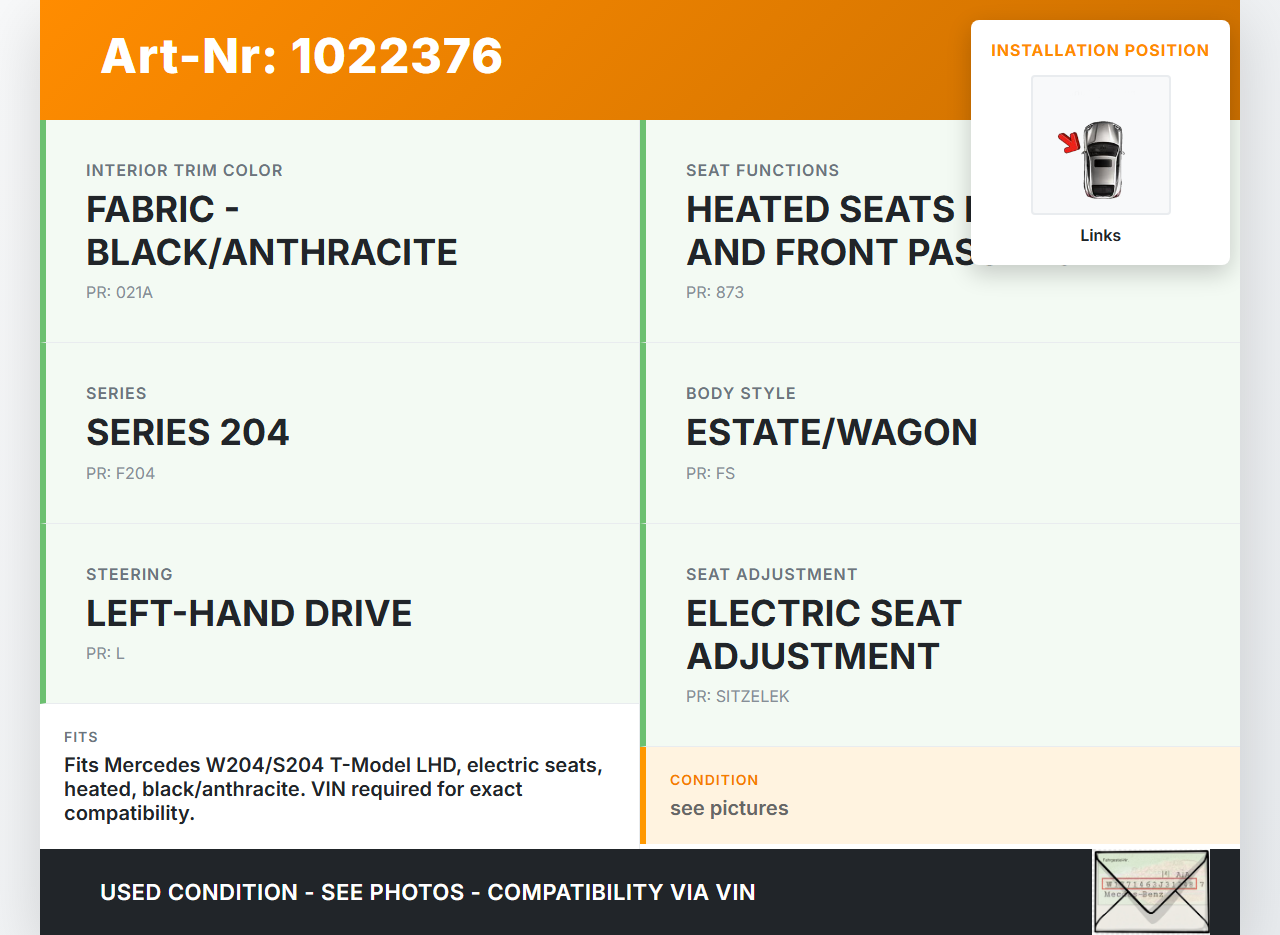Select the Estate/Wagon body style card
Screen dimensions: 1280x935
(940, 432)
